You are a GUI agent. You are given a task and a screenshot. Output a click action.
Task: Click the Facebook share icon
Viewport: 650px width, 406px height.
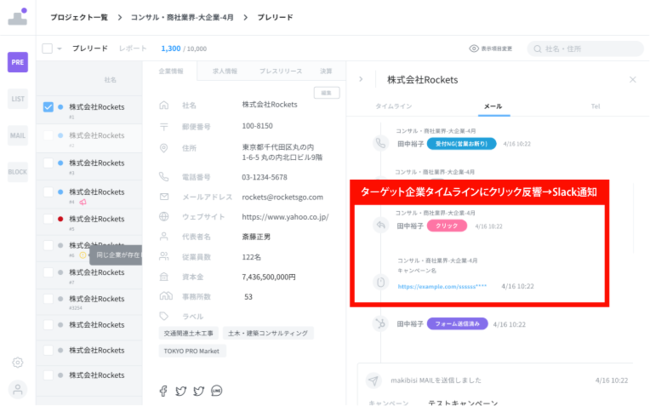click(163, 391)
